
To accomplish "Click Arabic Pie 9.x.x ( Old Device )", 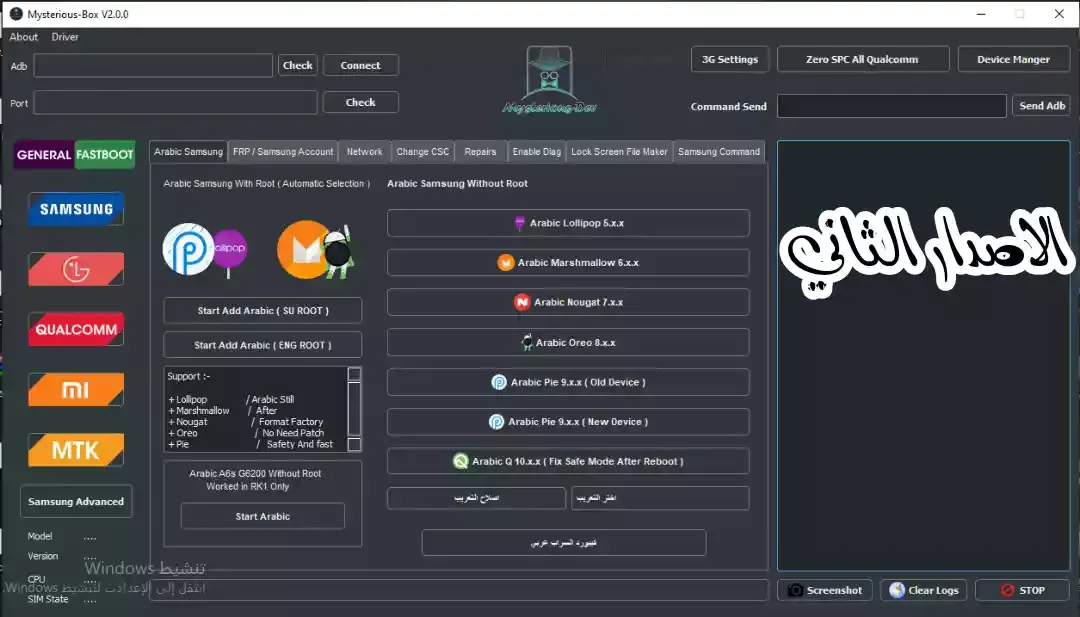I will tap(568, 382).
